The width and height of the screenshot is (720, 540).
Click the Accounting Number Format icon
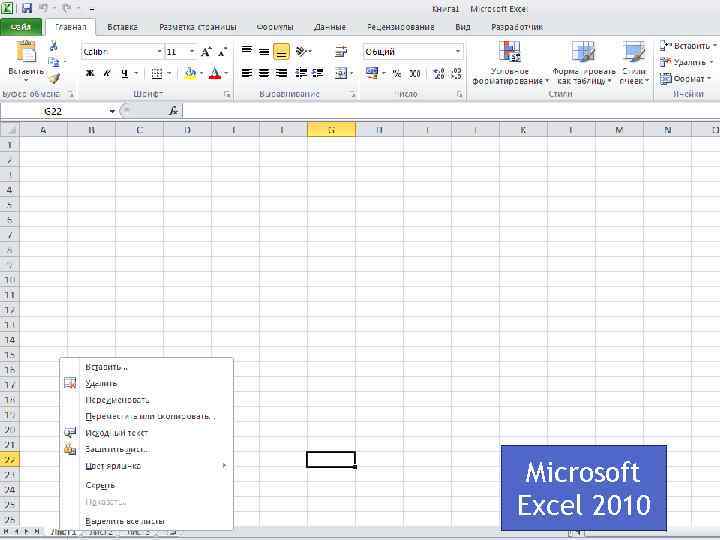click(371, 73)
